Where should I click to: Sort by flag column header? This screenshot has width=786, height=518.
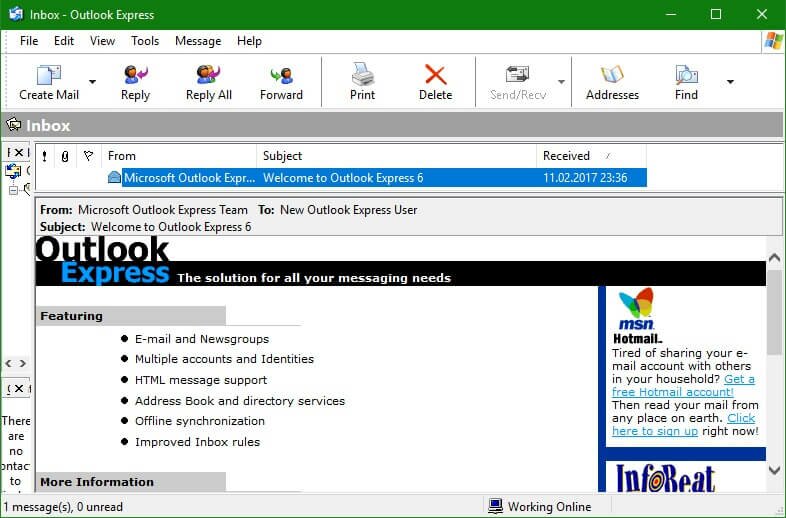(x=88, y=156)
